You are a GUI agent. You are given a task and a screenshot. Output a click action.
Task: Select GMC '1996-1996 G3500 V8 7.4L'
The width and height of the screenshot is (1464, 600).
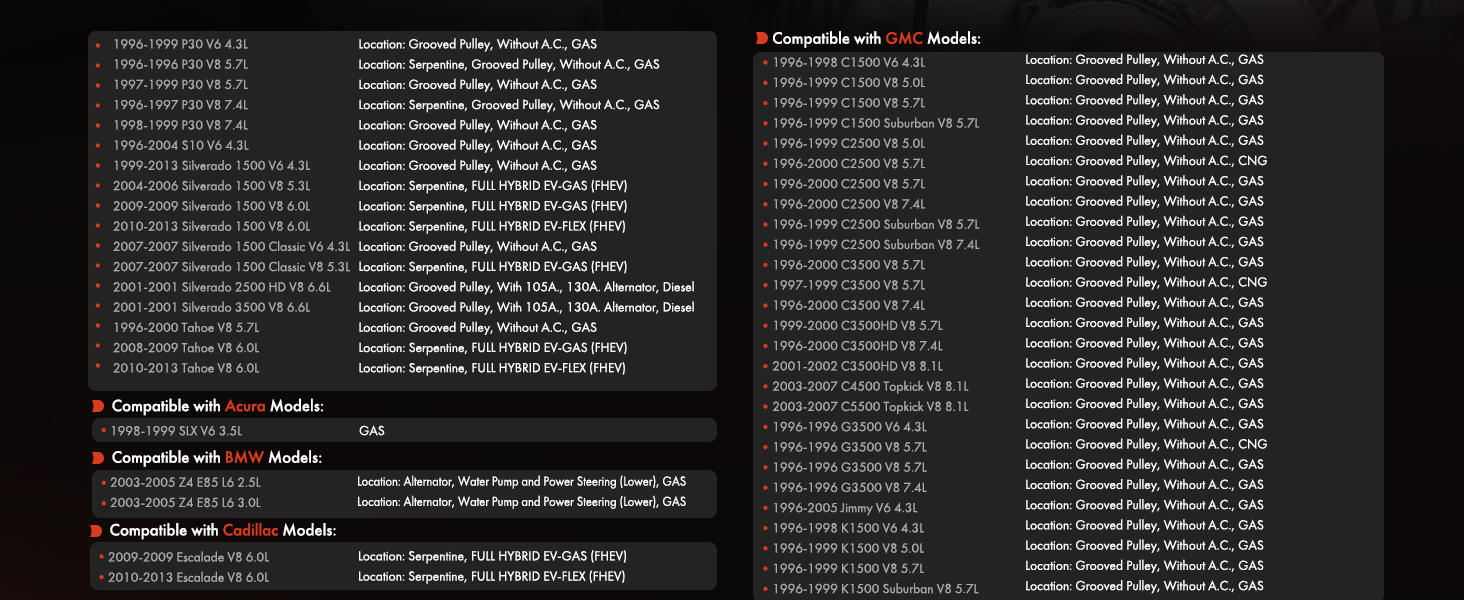point(848,488)
